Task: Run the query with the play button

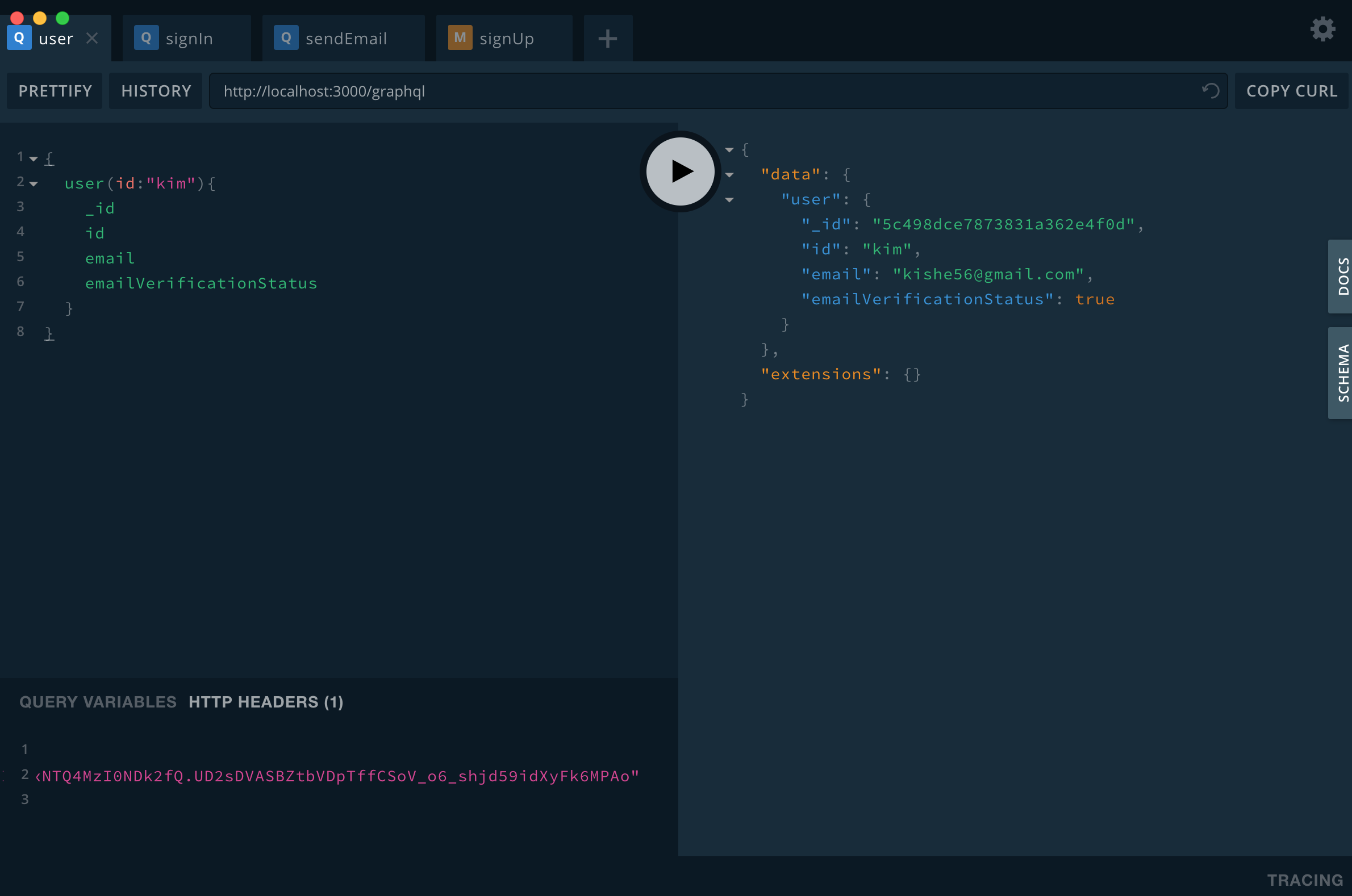Action: click(x=680, y=171)
